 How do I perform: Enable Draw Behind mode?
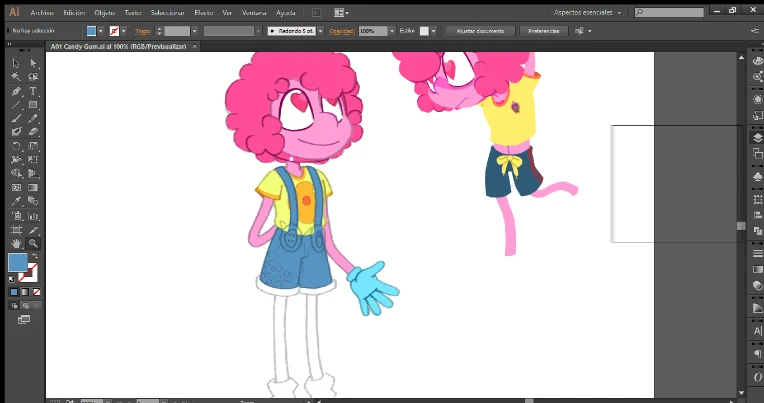click(25, 306)
